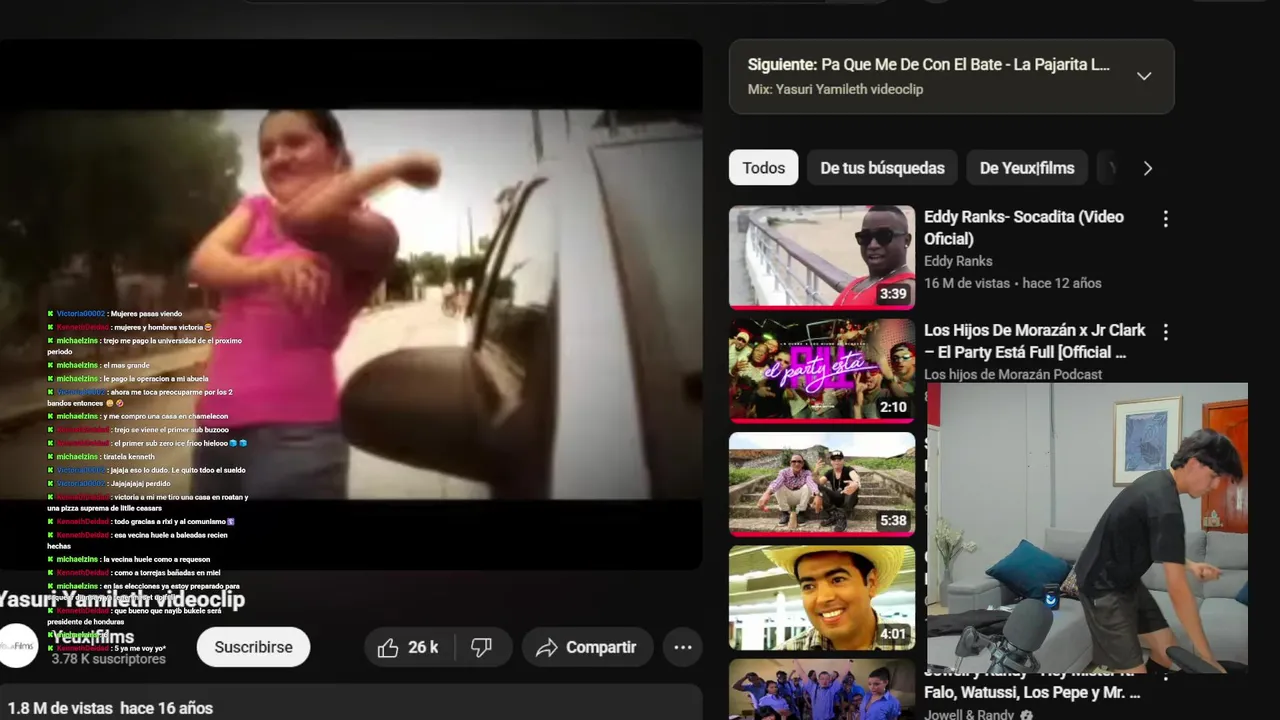
Task: Share the video via Compartir button
Action: [x=587, y=647]
